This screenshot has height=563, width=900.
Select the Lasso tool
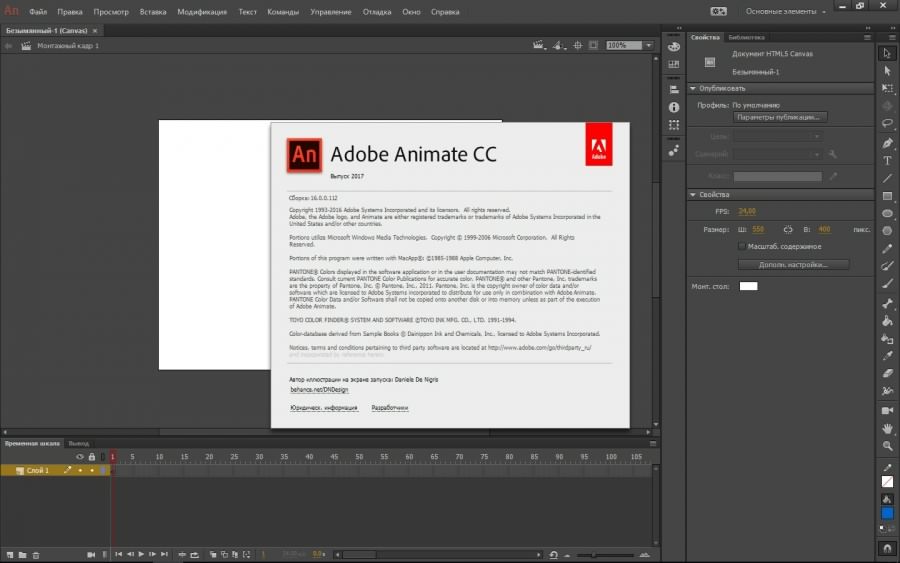[887, 124]
